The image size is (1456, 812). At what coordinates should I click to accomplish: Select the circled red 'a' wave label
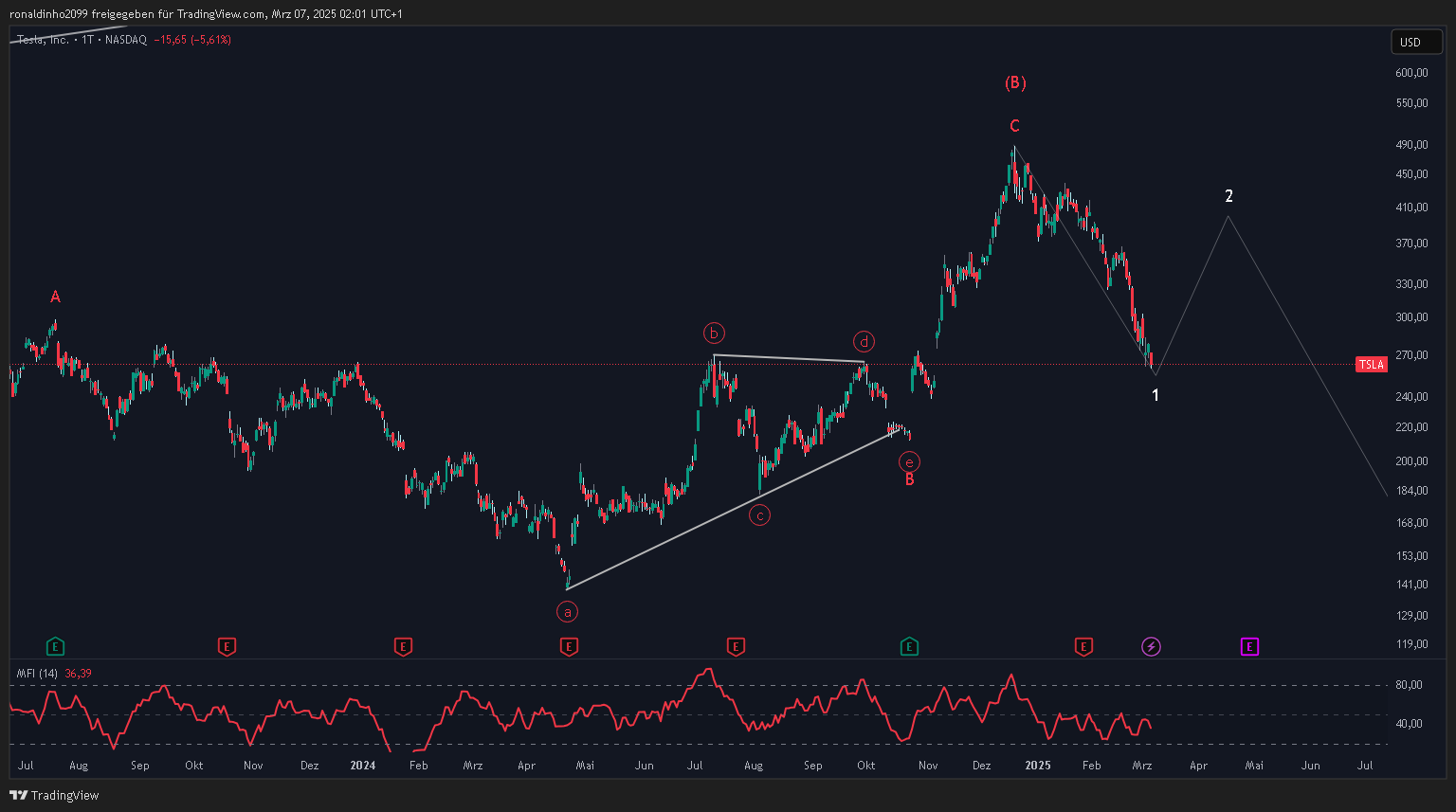(x=567, y=612)
